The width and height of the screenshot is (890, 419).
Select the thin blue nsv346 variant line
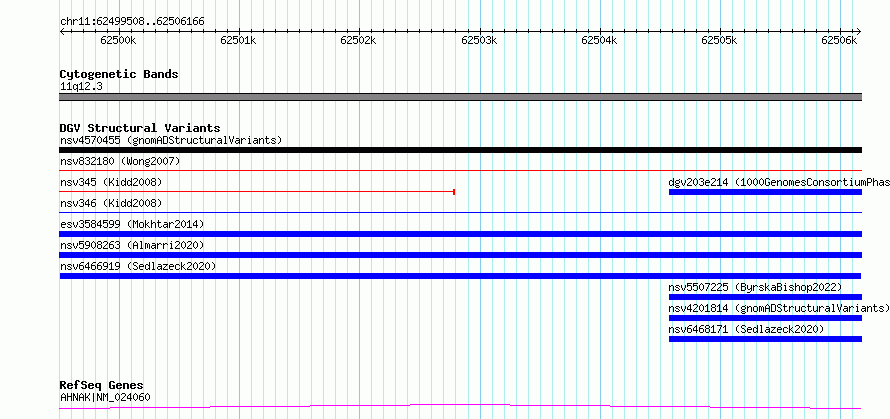click(461, 212)
